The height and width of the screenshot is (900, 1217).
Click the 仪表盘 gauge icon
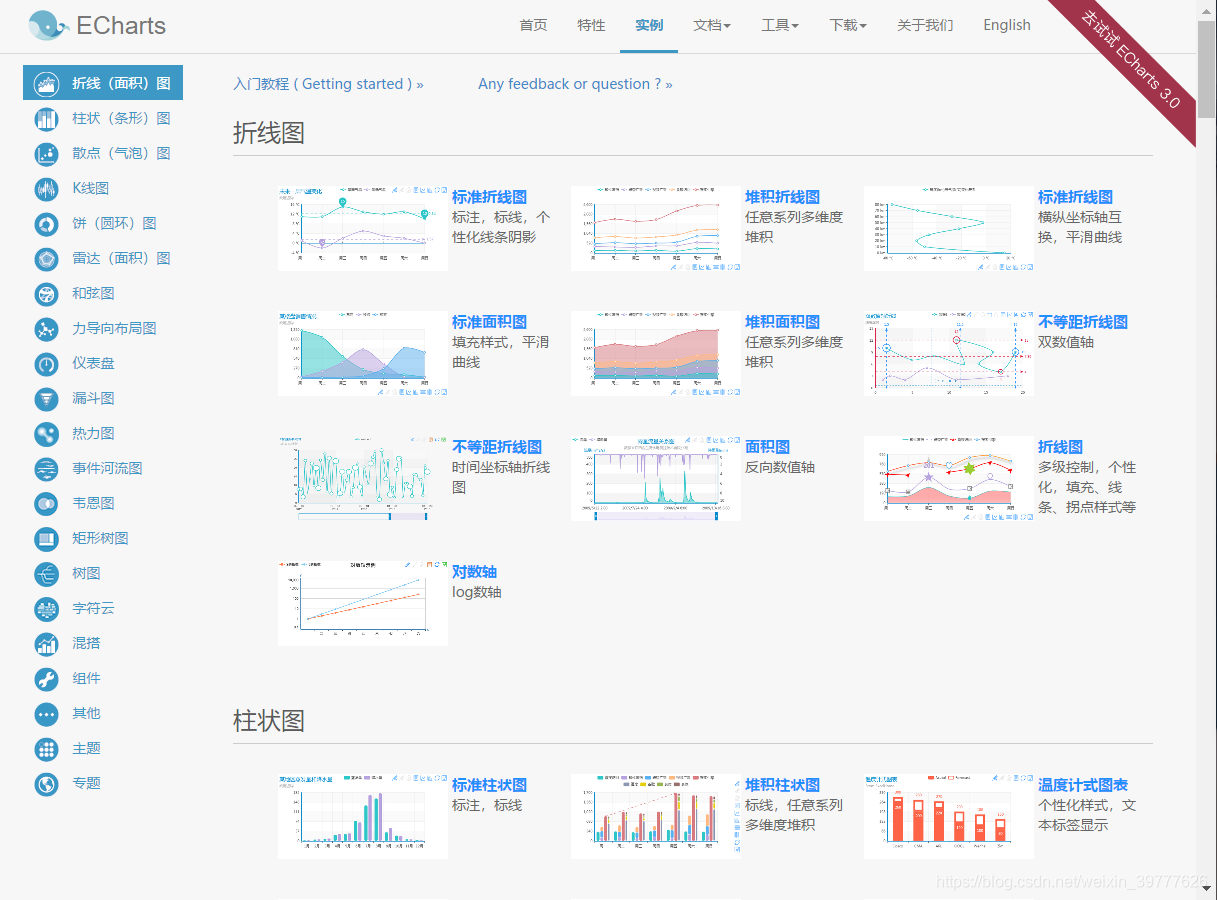47,364
